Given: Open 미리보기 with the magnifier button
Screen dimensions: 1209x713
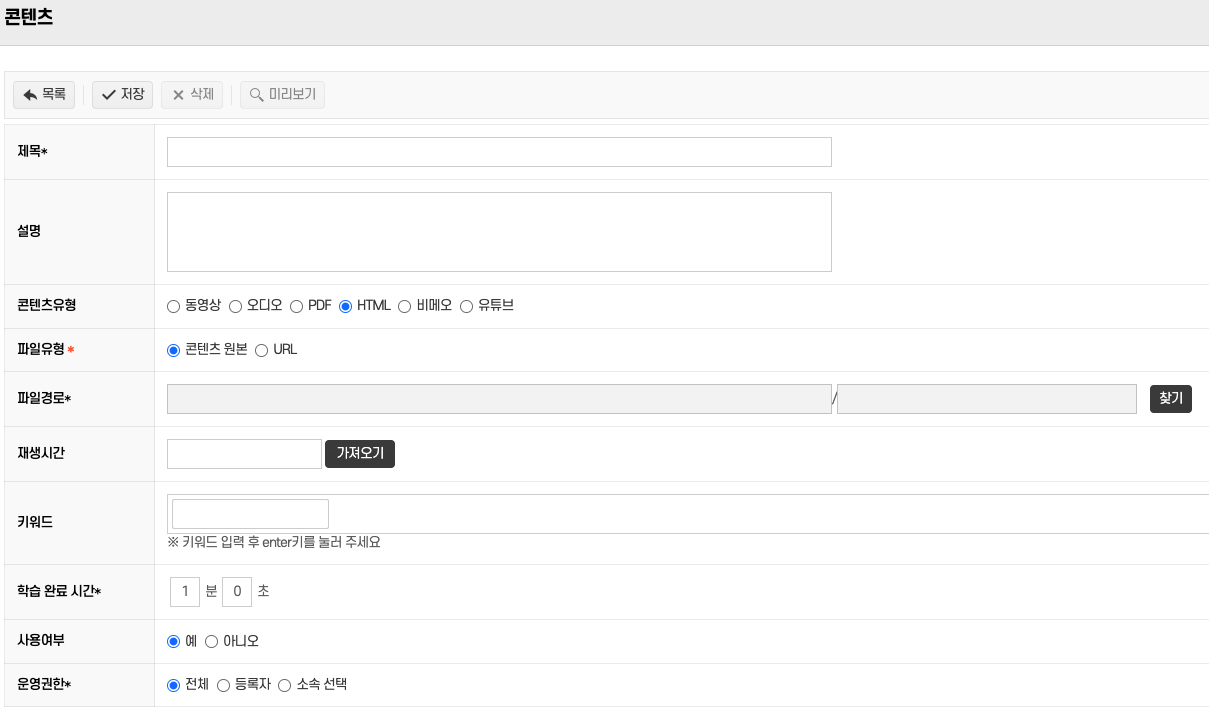Looking at the screenshot, I should pos(282,95).
